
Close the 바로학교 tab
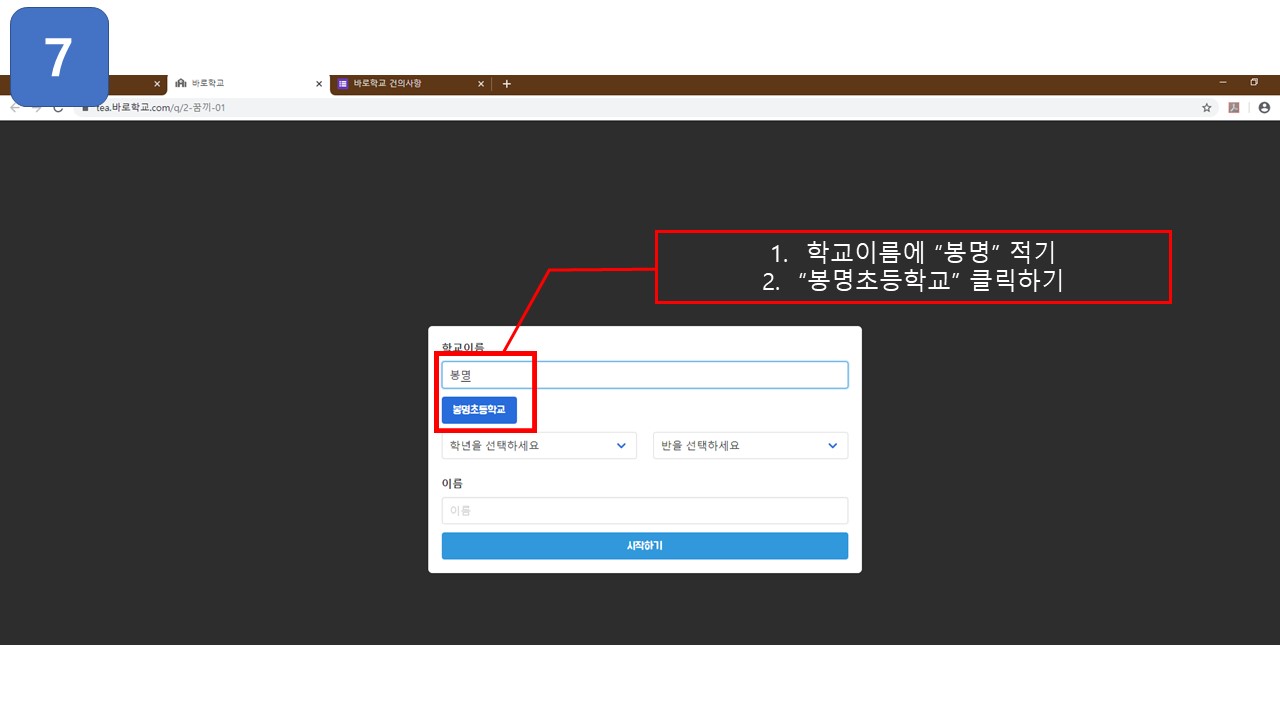point(319,84)
